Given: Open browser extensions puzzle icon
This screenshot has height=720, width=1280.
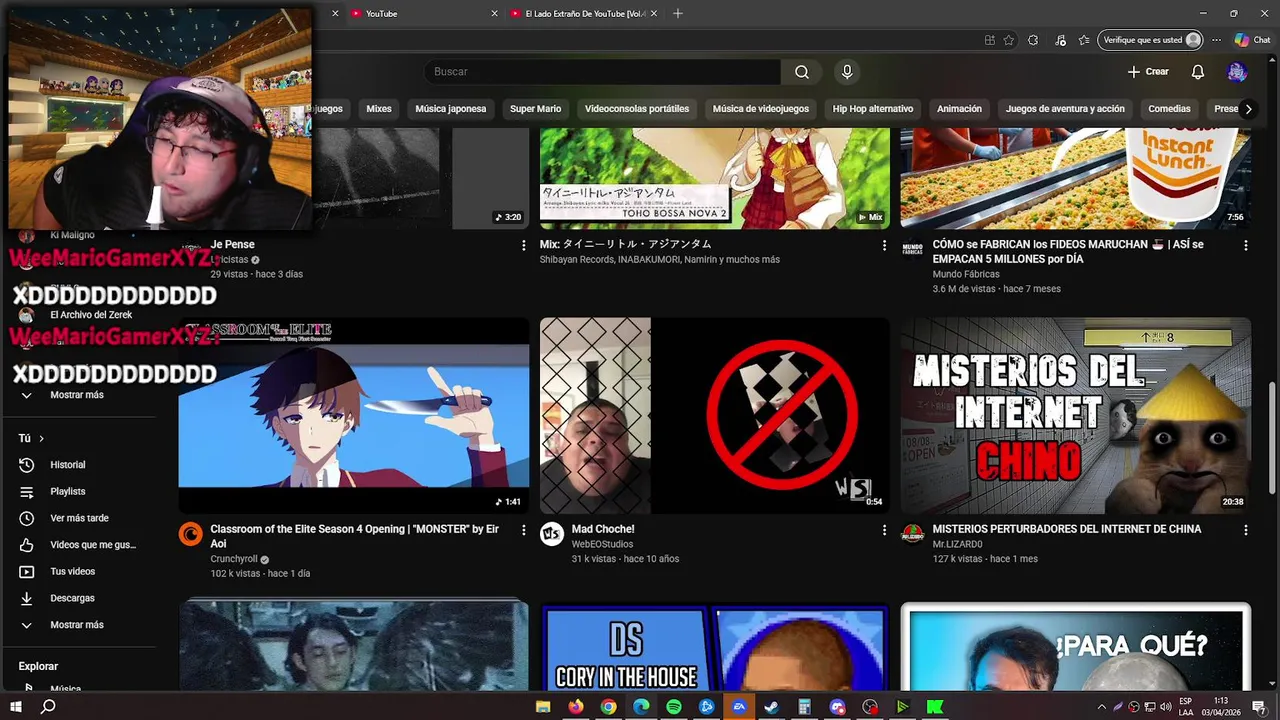Looking at the screenshot, I should click(1033, 40).
